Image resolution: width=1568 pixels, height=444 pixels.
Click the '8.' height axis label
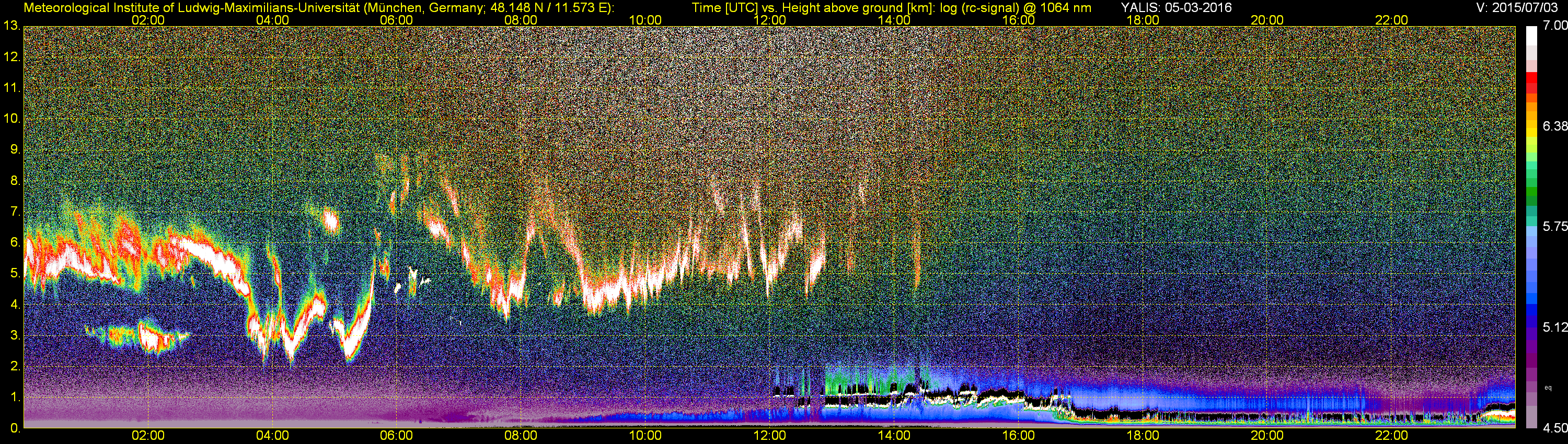(15, 181)
